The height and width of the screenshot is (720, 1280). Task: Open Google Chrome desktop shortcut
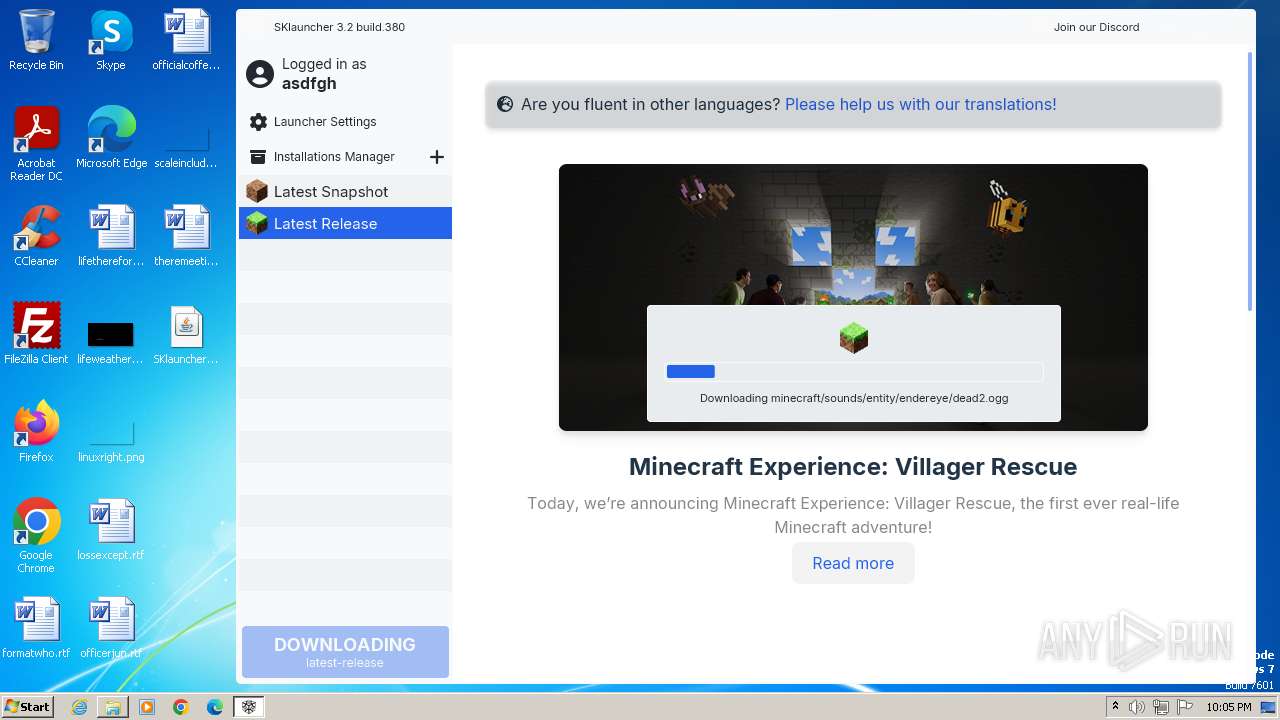click(36, 536)
